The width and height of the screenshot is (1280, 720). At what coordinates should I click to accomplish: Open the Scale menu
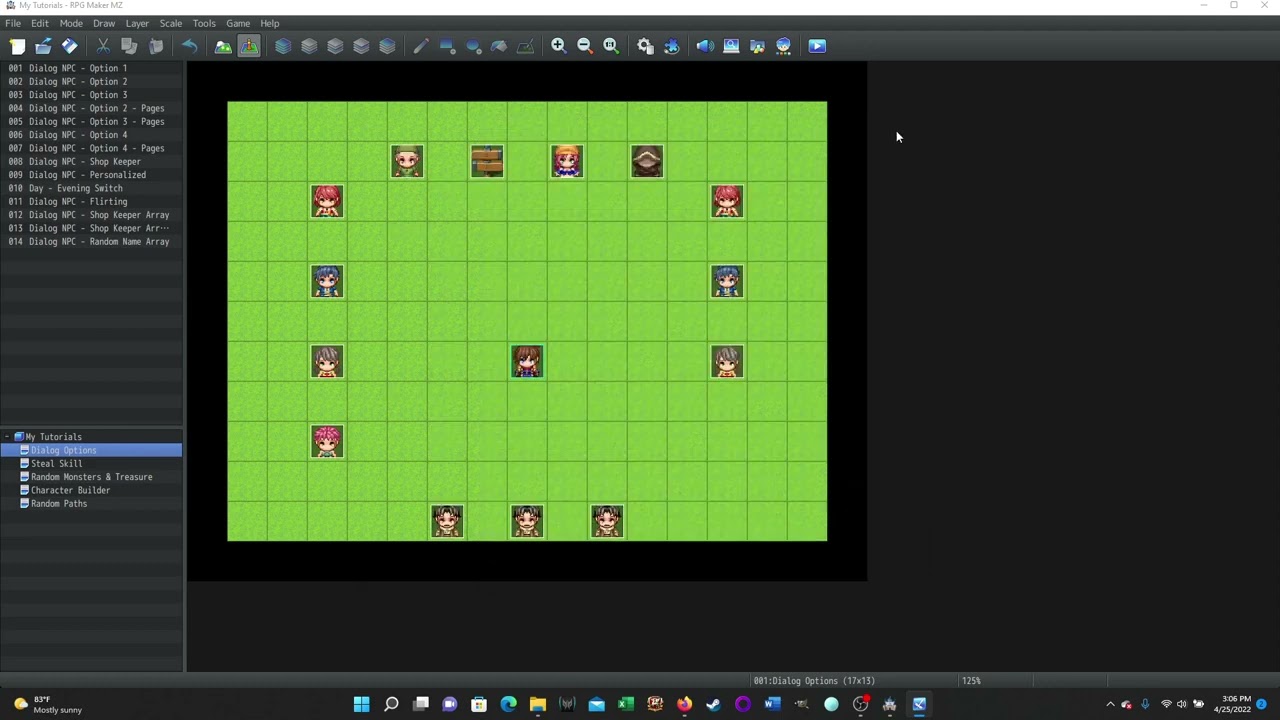pos(171,23)
